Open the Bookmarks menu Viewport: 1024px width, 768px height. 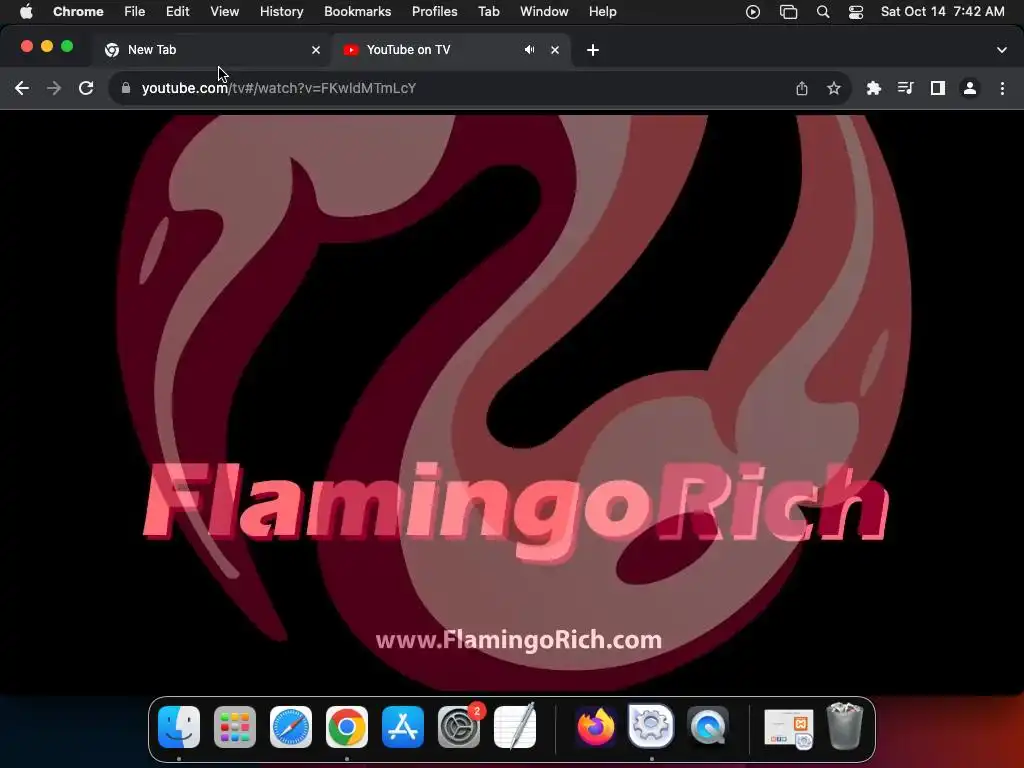(357, 12)
